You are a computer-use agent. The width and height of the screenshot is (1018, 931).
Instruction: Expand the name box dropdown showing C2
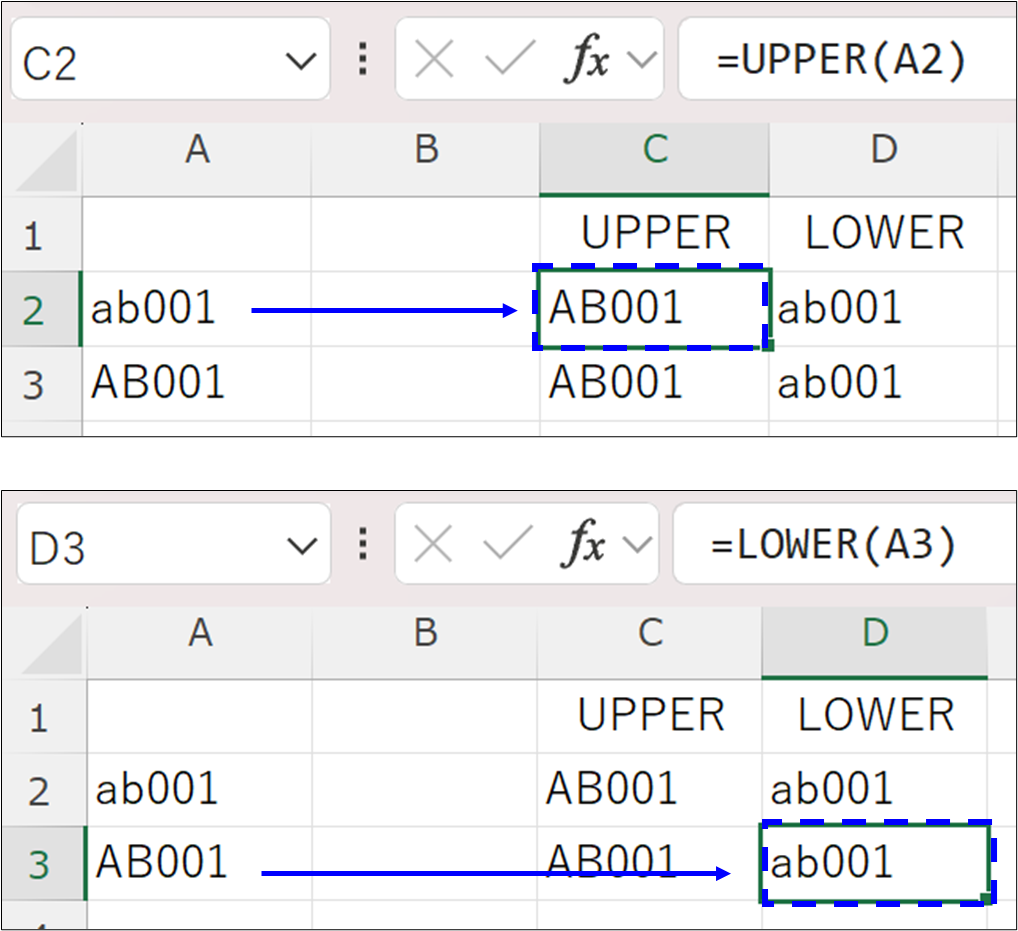click(300, 63)
